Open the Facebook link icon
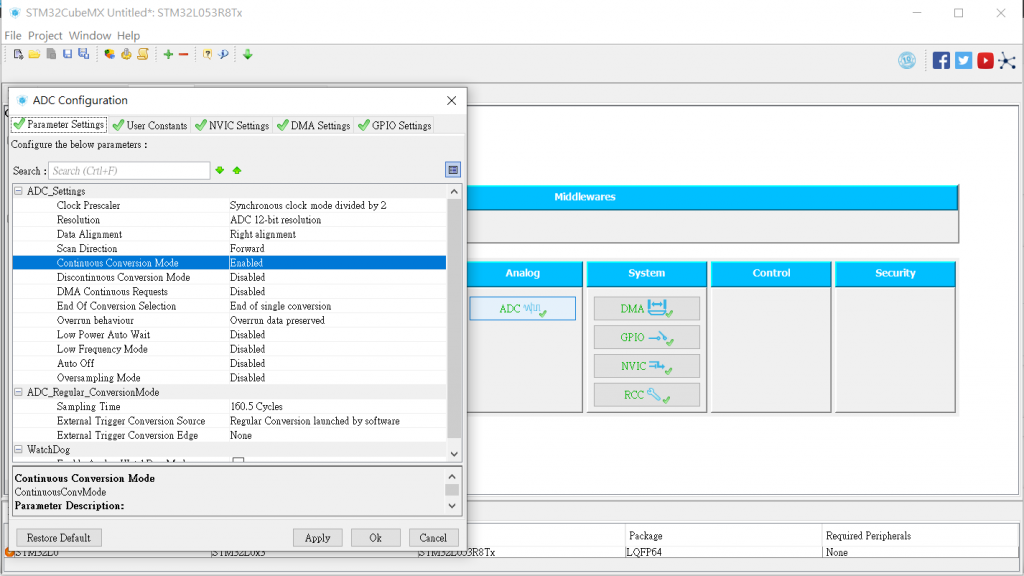 (x=941, y=61)
